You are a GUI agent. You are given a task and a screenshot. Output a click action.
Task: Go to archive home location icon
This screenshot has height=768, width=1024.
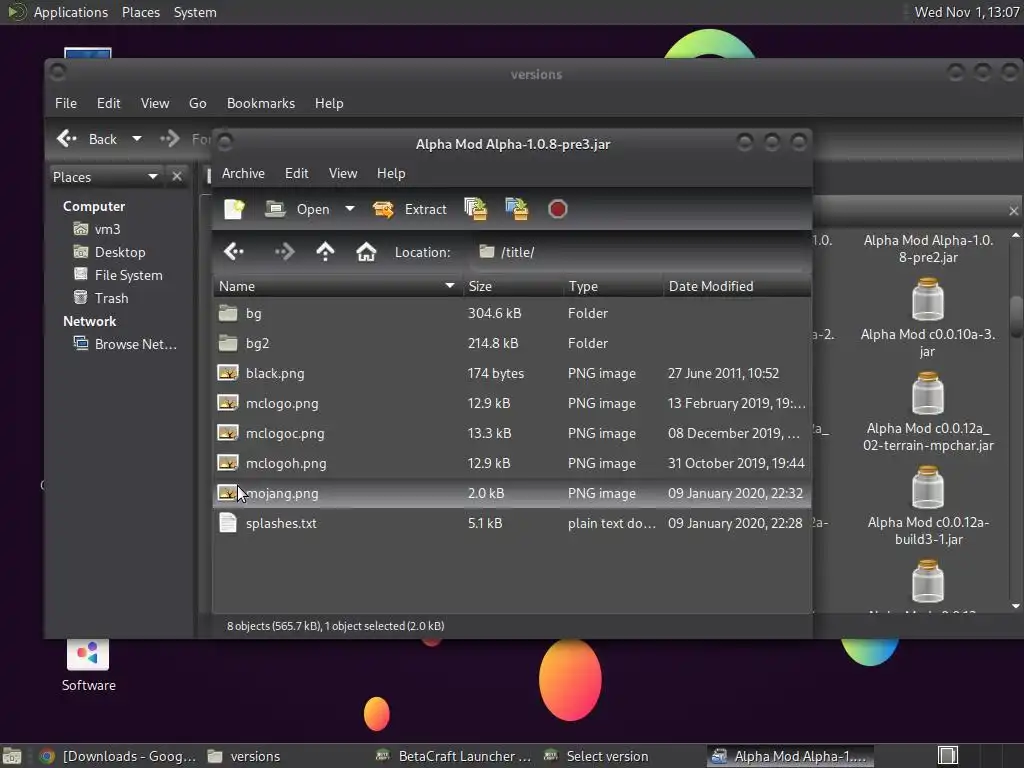(366, 251)
